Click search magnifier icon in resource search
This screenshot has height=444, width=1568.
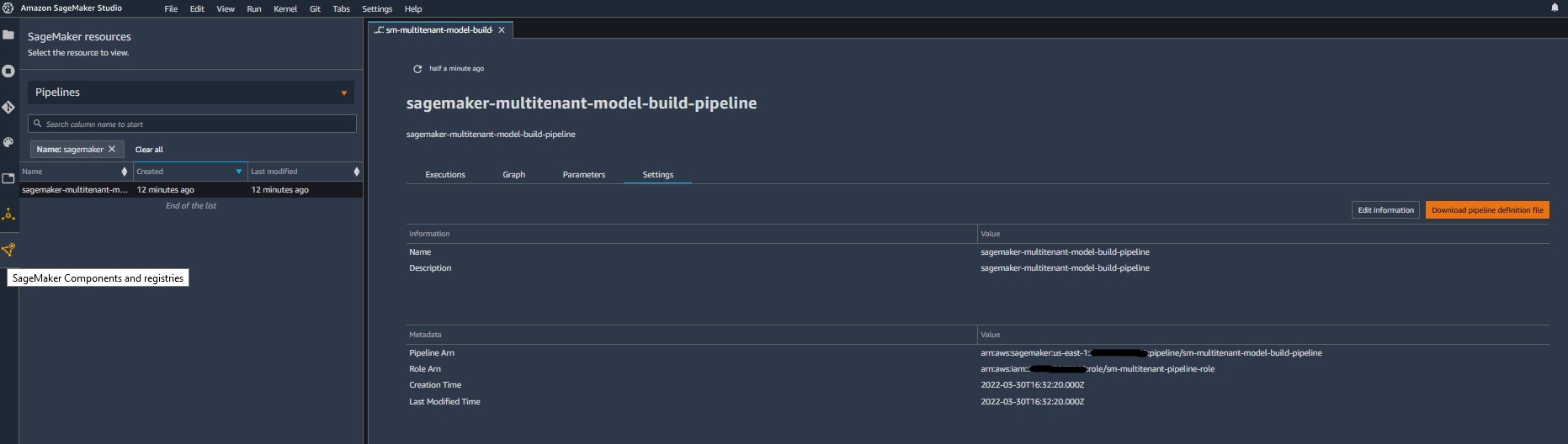(x=37, y=124)
